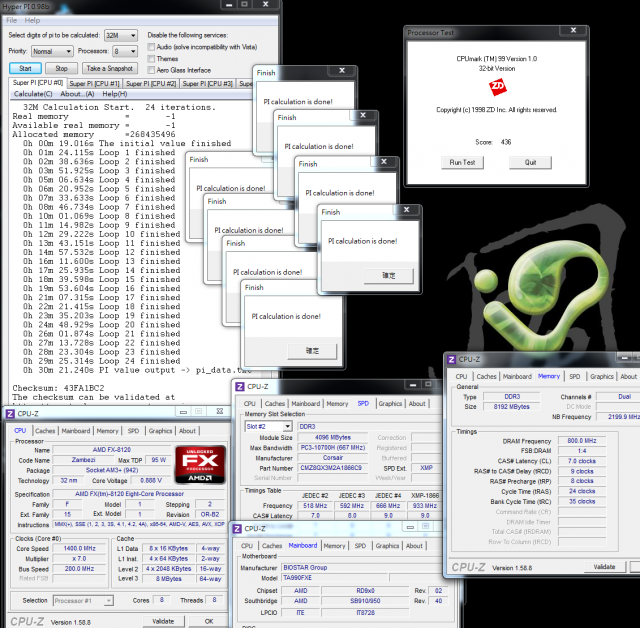The image size is (640, 628).
Task: Click the Start button in Hyper PI
Action: 25,69
